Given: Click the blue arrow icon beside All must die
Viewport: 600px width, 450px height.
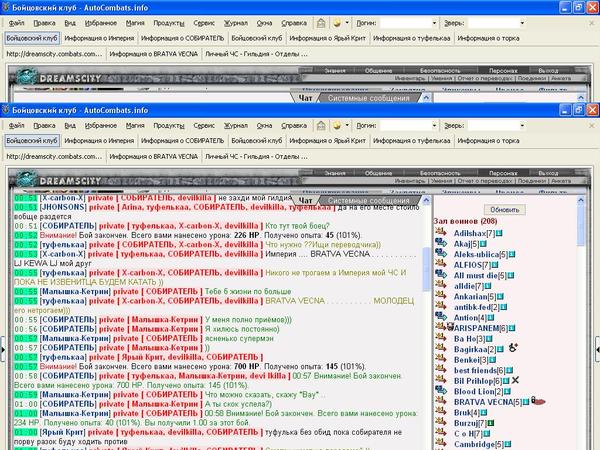Looking at the screenshot, I should click(441, 274).
